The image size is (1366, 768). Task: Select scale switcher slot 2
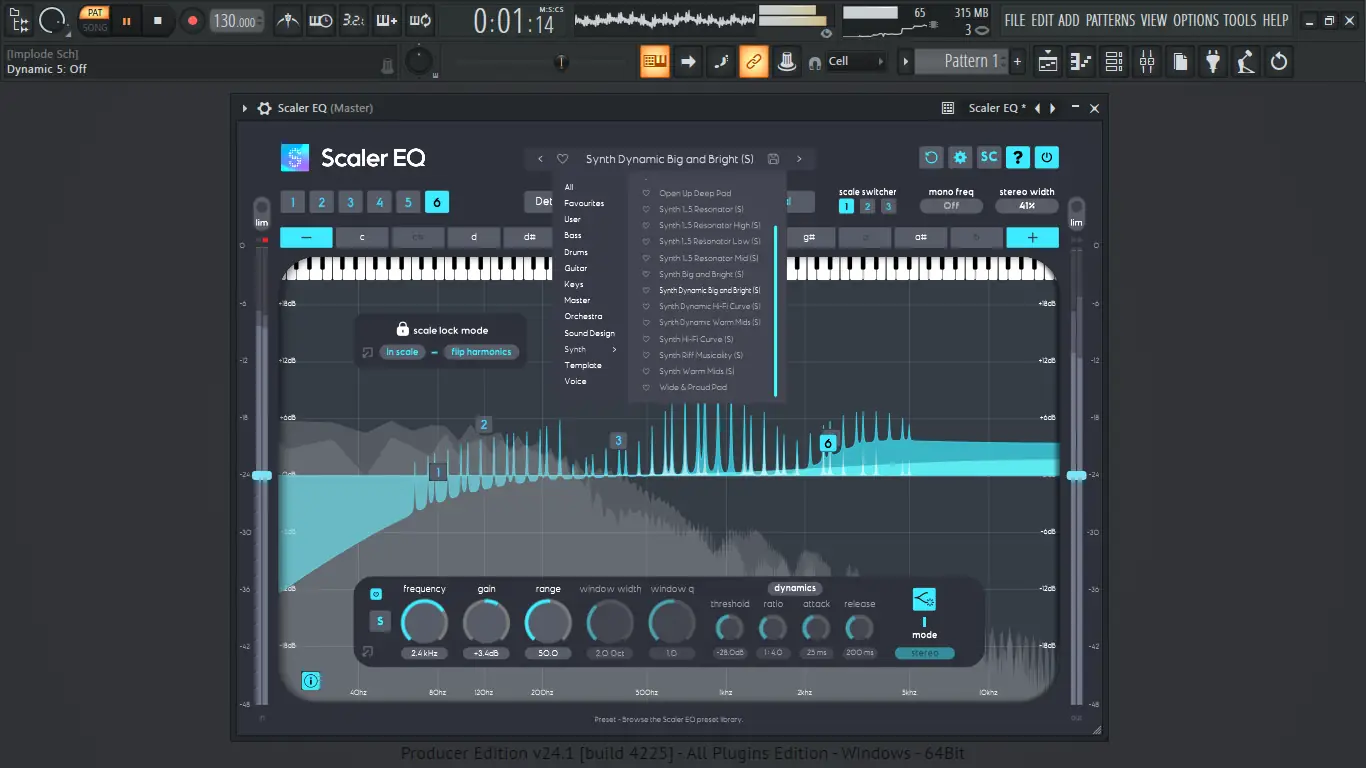[867, 206]
